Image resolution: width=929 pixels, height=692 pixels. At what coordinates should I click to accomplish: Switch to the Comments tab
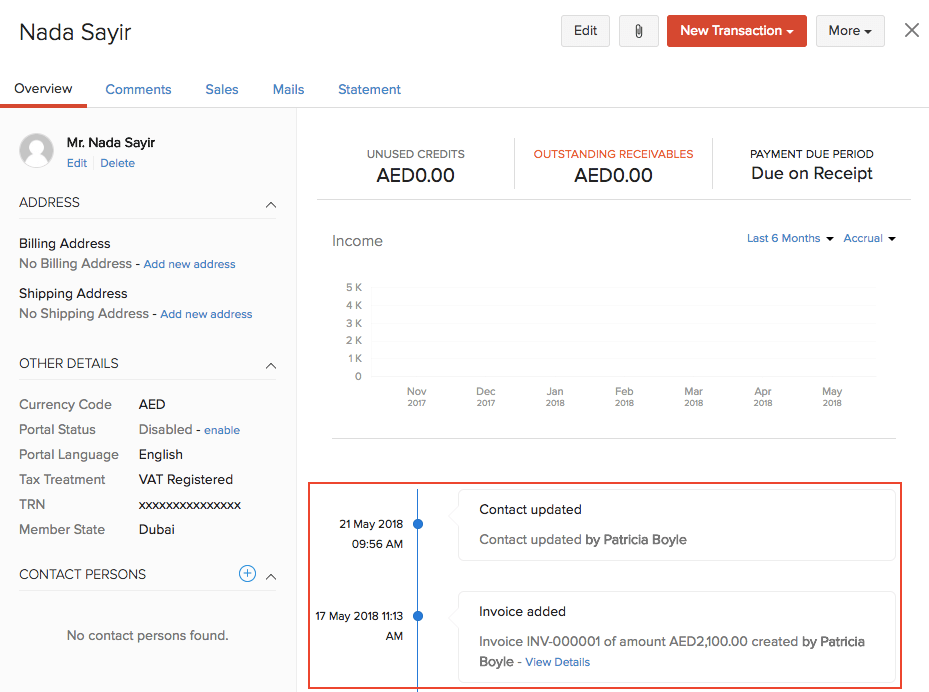[x=138, y=89]
